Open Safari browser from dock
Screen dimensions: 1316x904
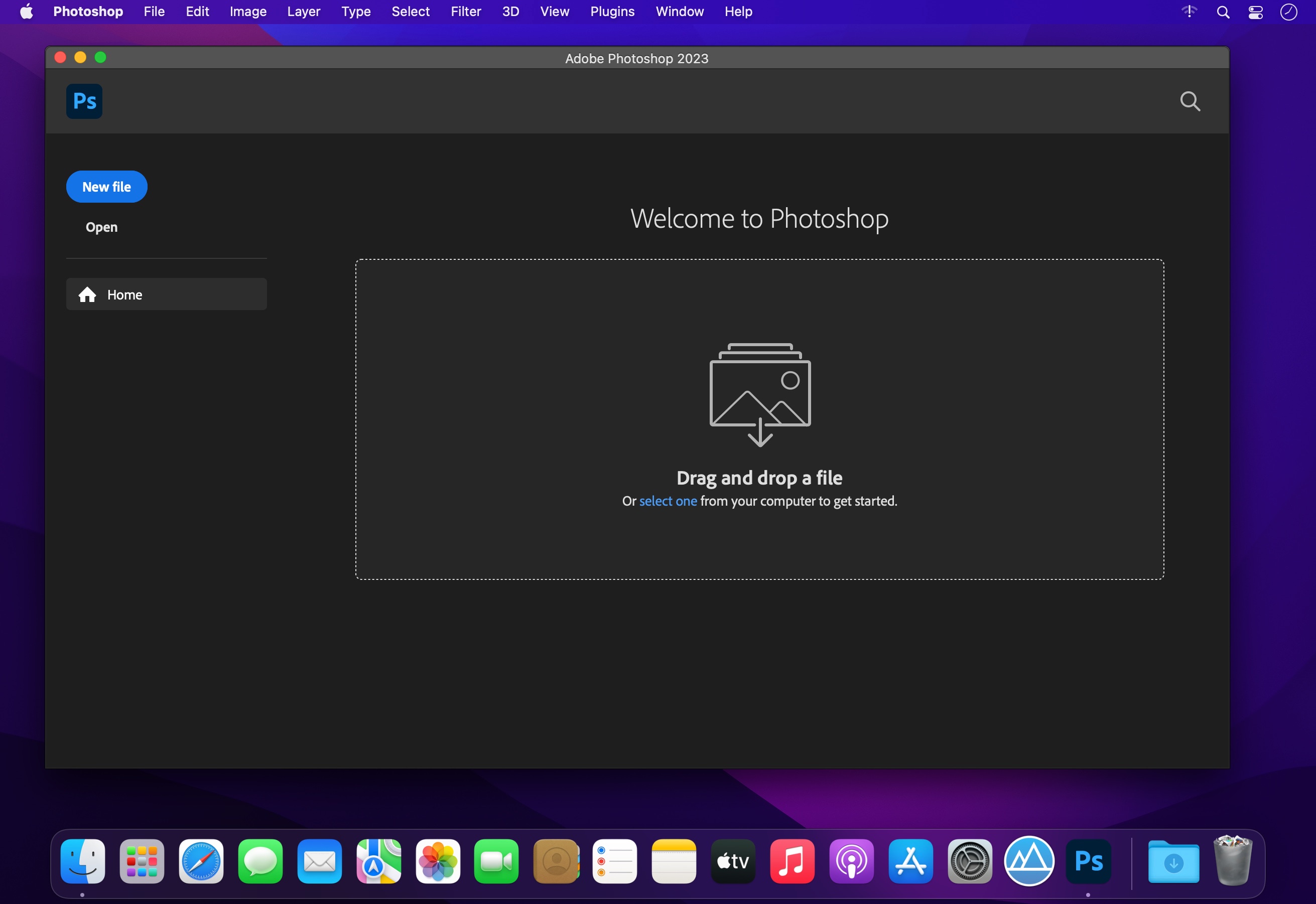pyautogui.click(x=200, y=860)
